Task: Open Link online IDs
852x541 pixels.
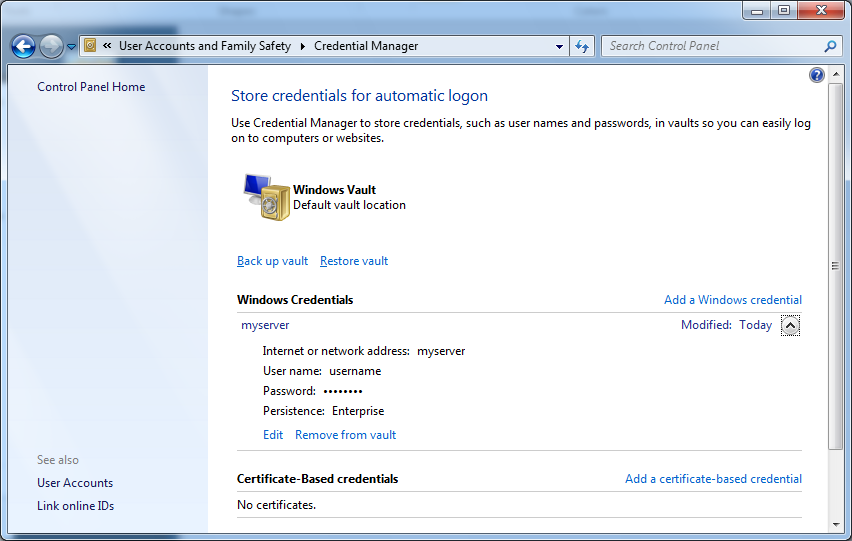Action: [x=76, y=506]
